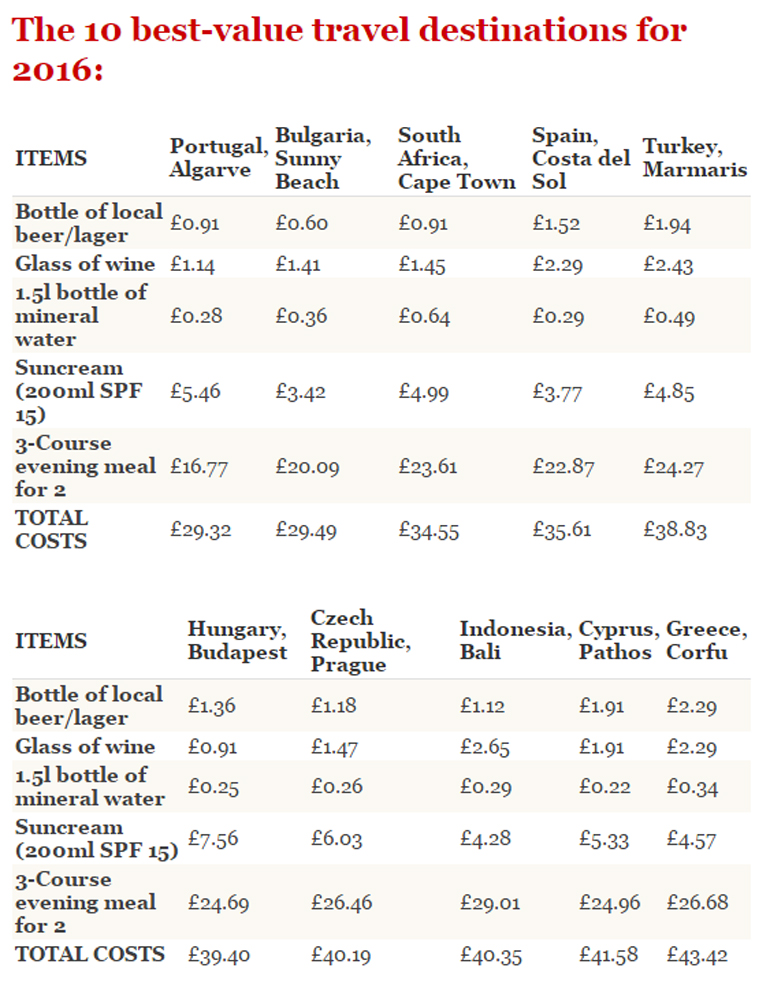Select the Portugal, Algarve column header
770x990 pixels.
point(218,158)
